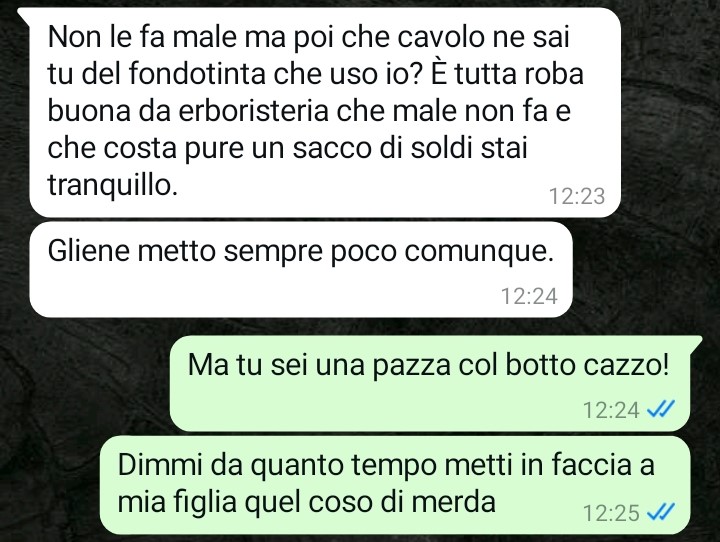Click the tail of the first incoming bubble

click(24, 14)
